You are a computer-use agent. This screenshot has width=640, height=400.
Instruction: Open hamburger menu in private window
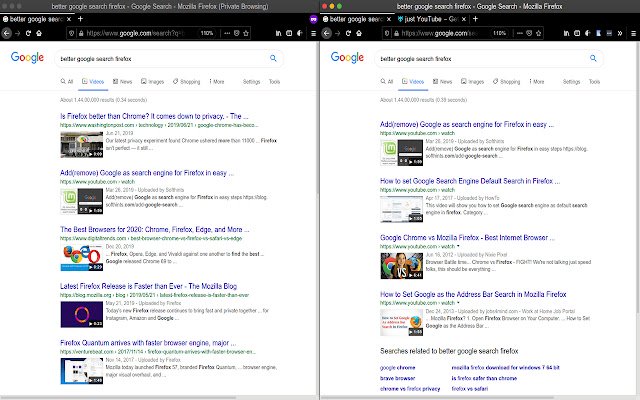[313, 33]
